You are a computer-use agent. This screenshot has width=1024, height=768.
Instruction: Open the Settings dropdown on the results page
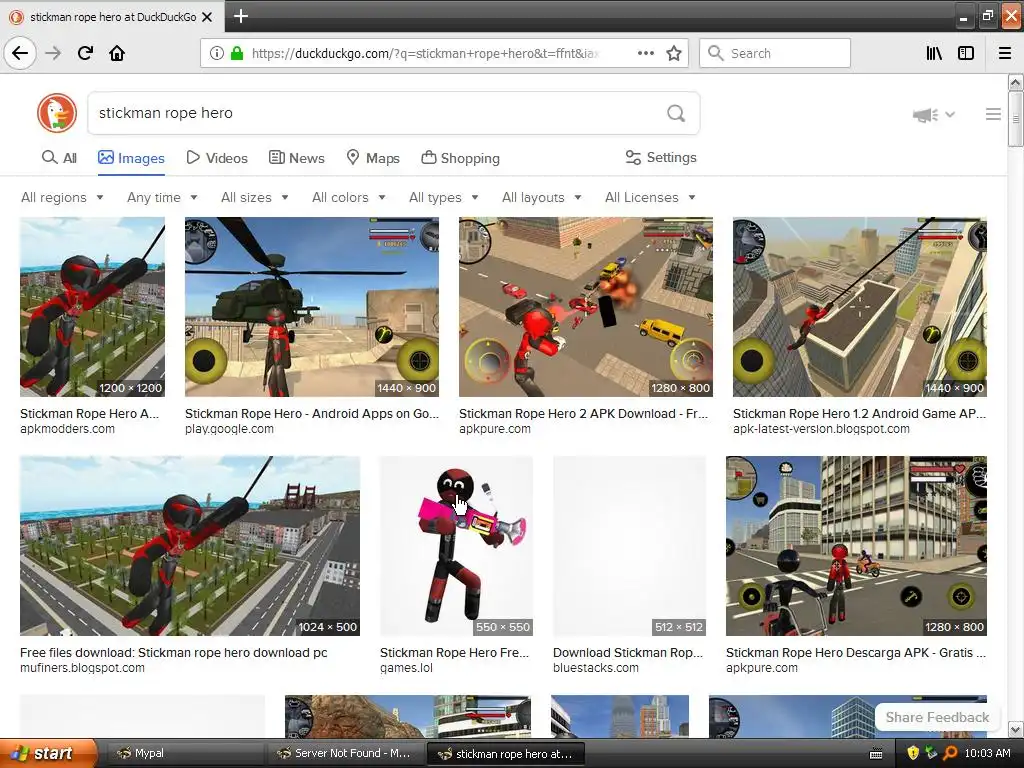(x=661, y=157)
